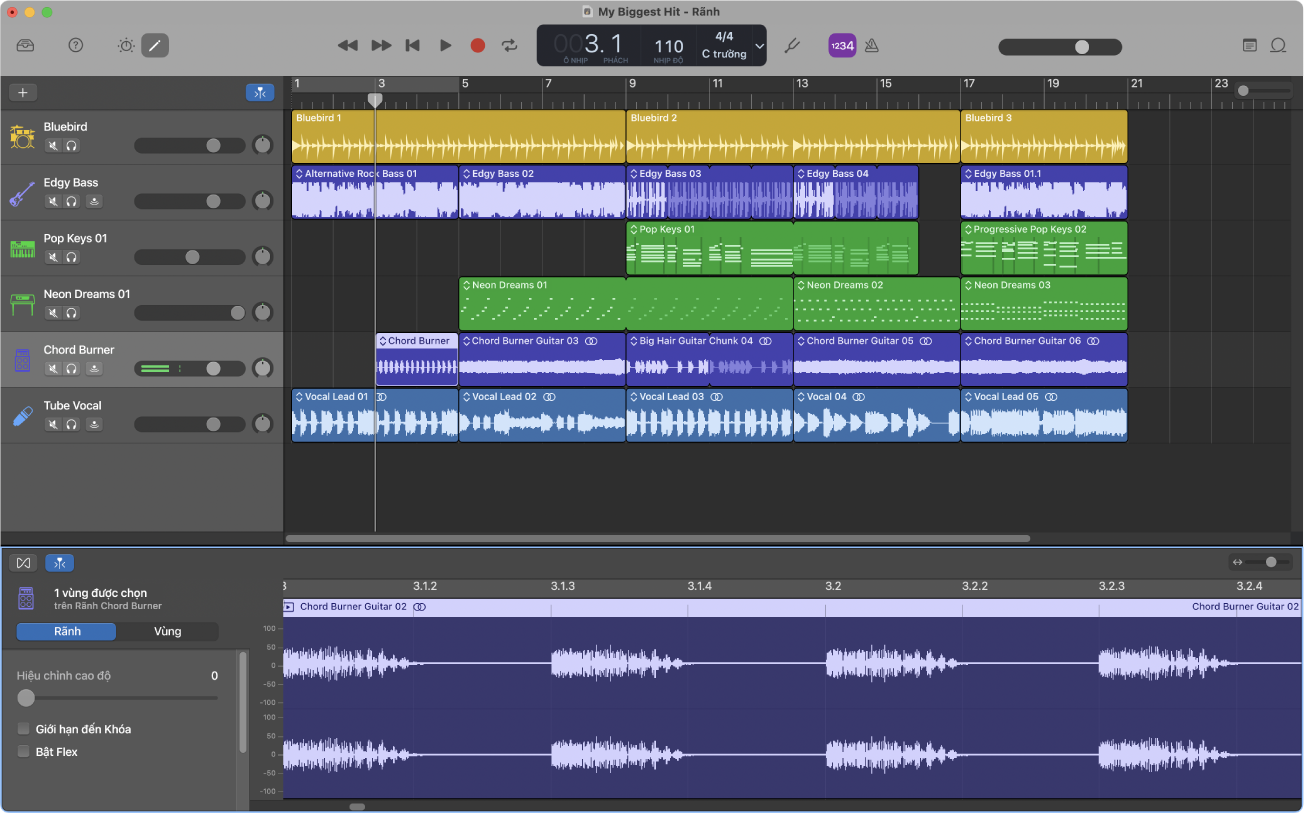Viewport: 1306px width, 814px height.
Task: Switch to the Rãnh tab in the editor
Action: click(x=66, y=631)
